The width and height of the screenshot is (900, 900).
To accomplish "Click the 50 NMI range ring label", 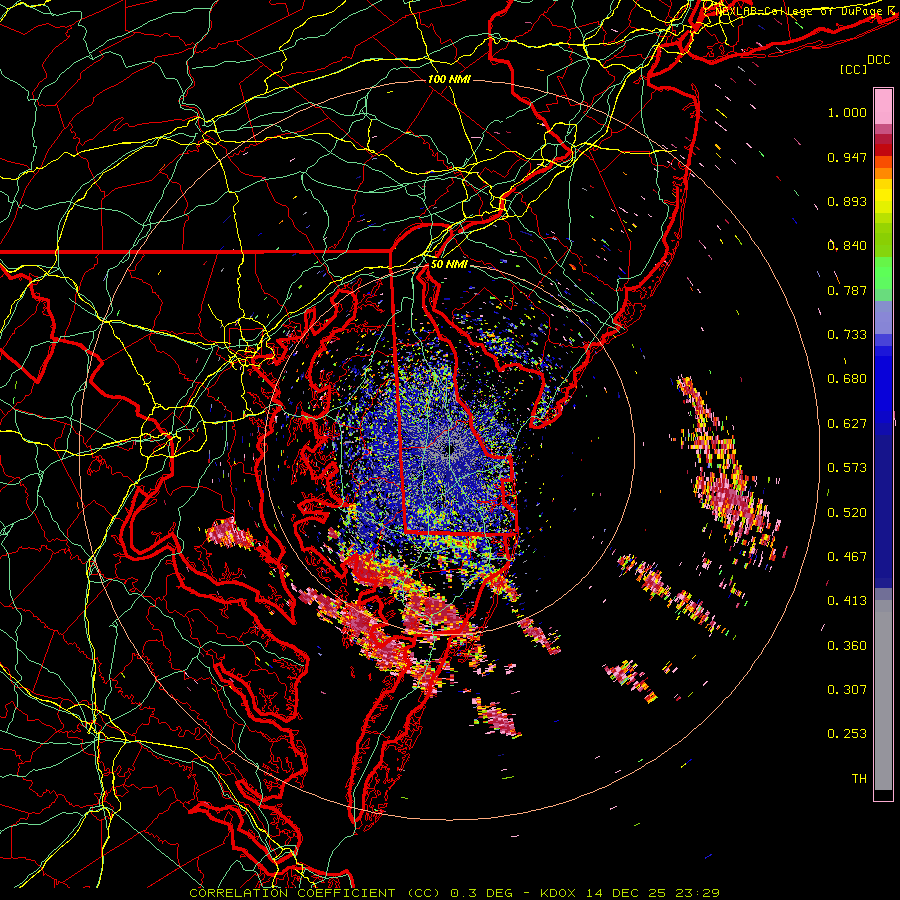I will click(x=449, y=264).
